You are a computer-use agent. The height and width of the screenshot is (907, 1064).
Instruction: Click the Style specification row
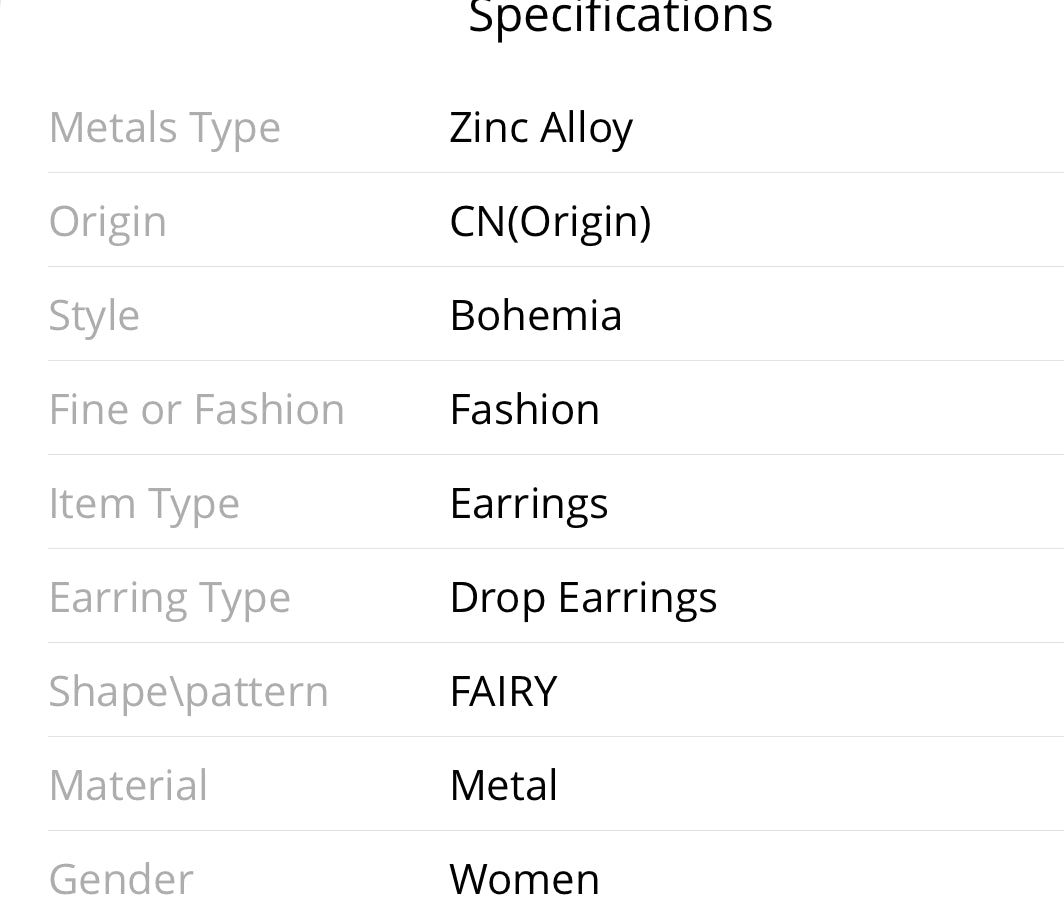(x=556, y=314)
